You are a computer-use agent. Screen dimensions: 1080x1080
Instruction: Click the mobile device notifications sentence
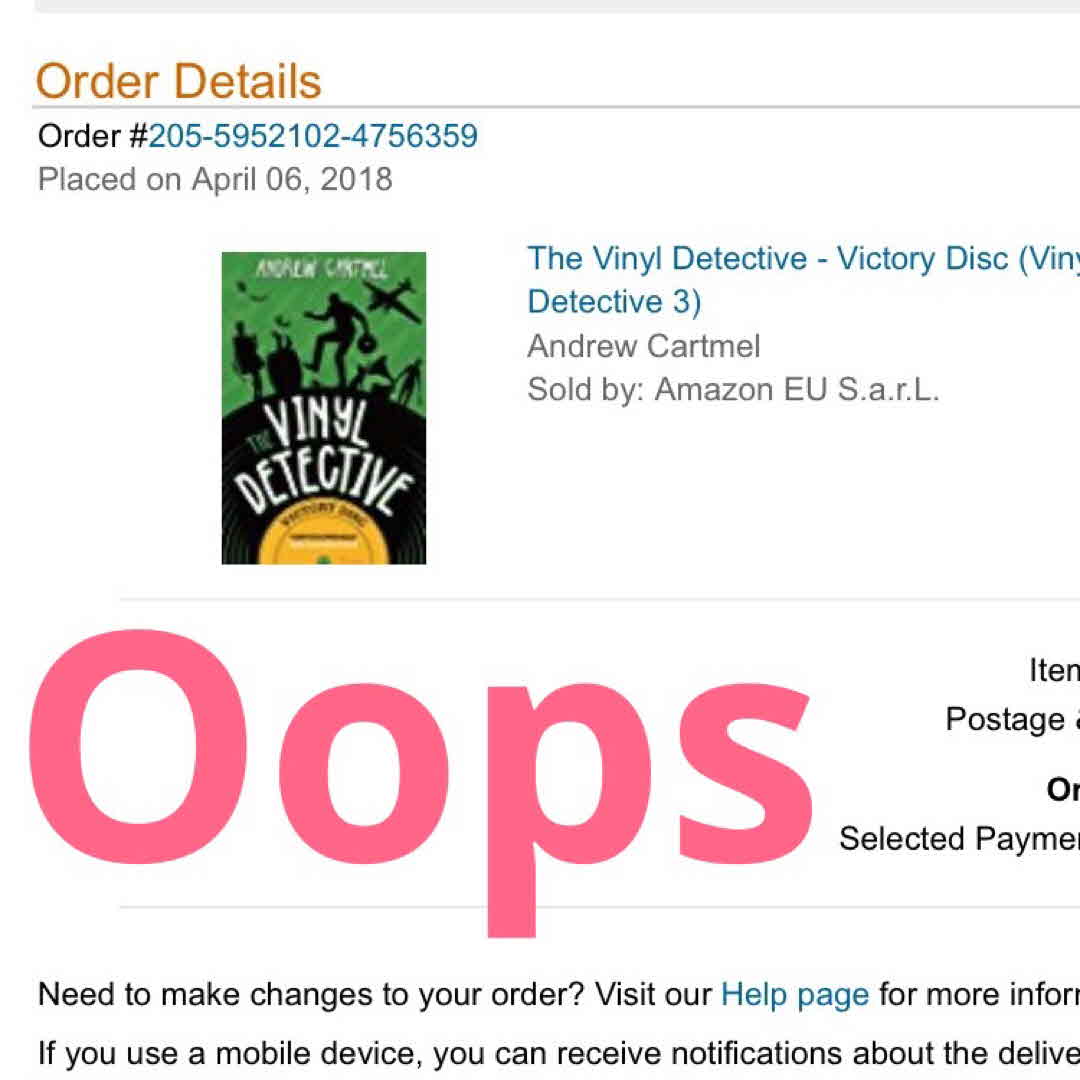tap(559, 1053)
